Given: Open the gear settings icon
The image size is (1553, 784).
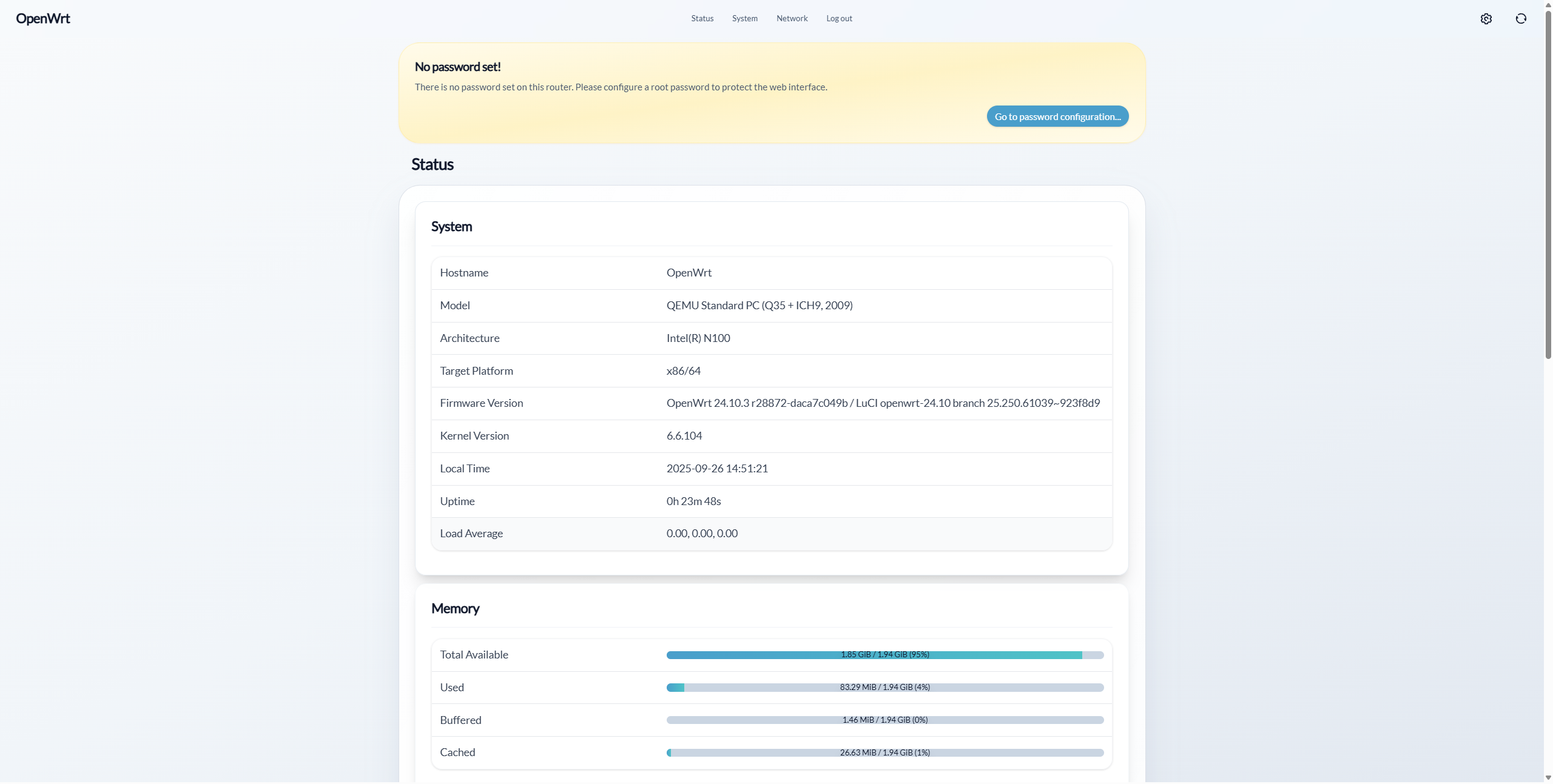Looking at the screenshot, I should click(1486, 19).
